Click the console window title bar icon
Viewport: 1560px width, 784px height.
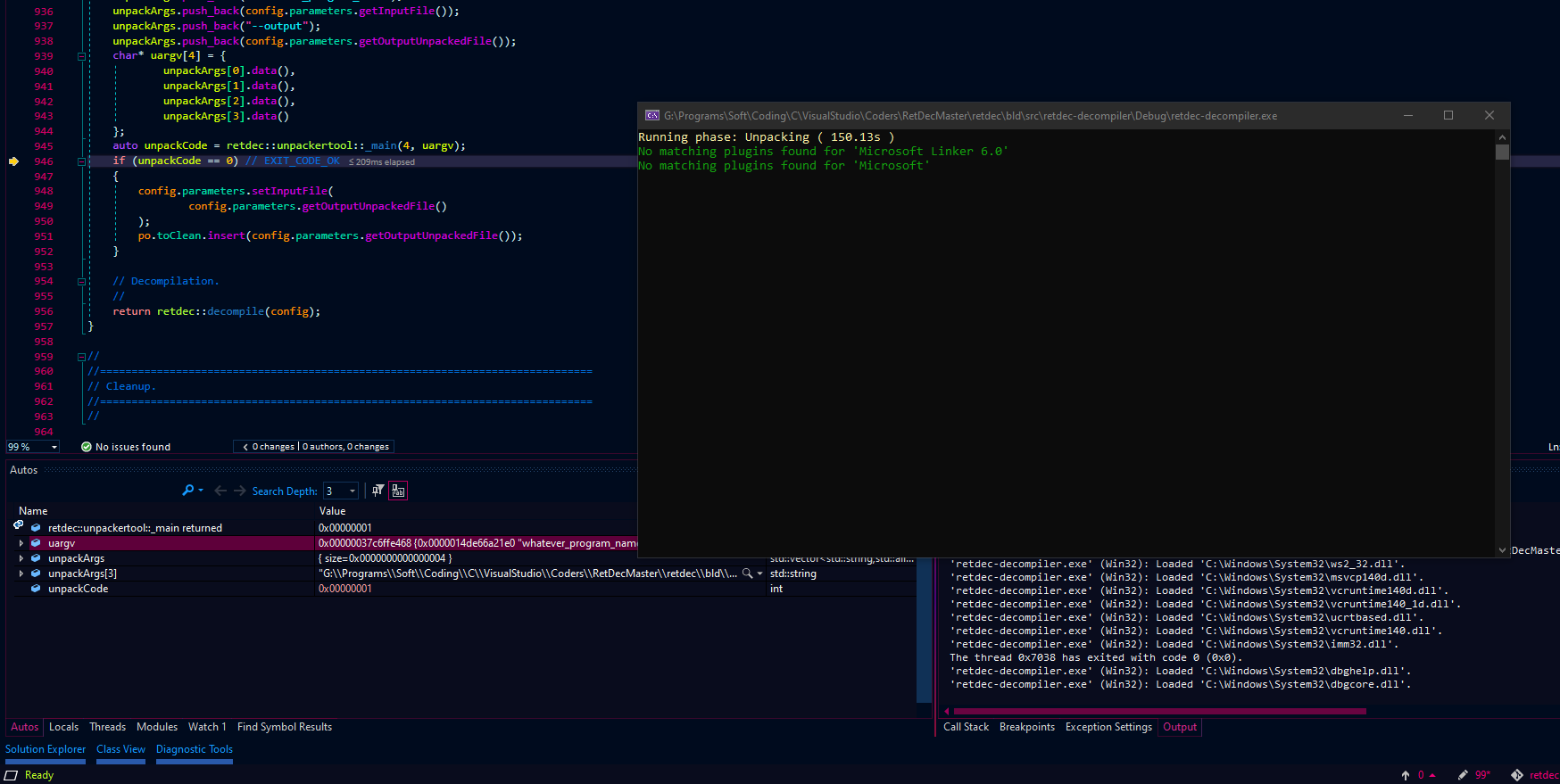point(652,116)
